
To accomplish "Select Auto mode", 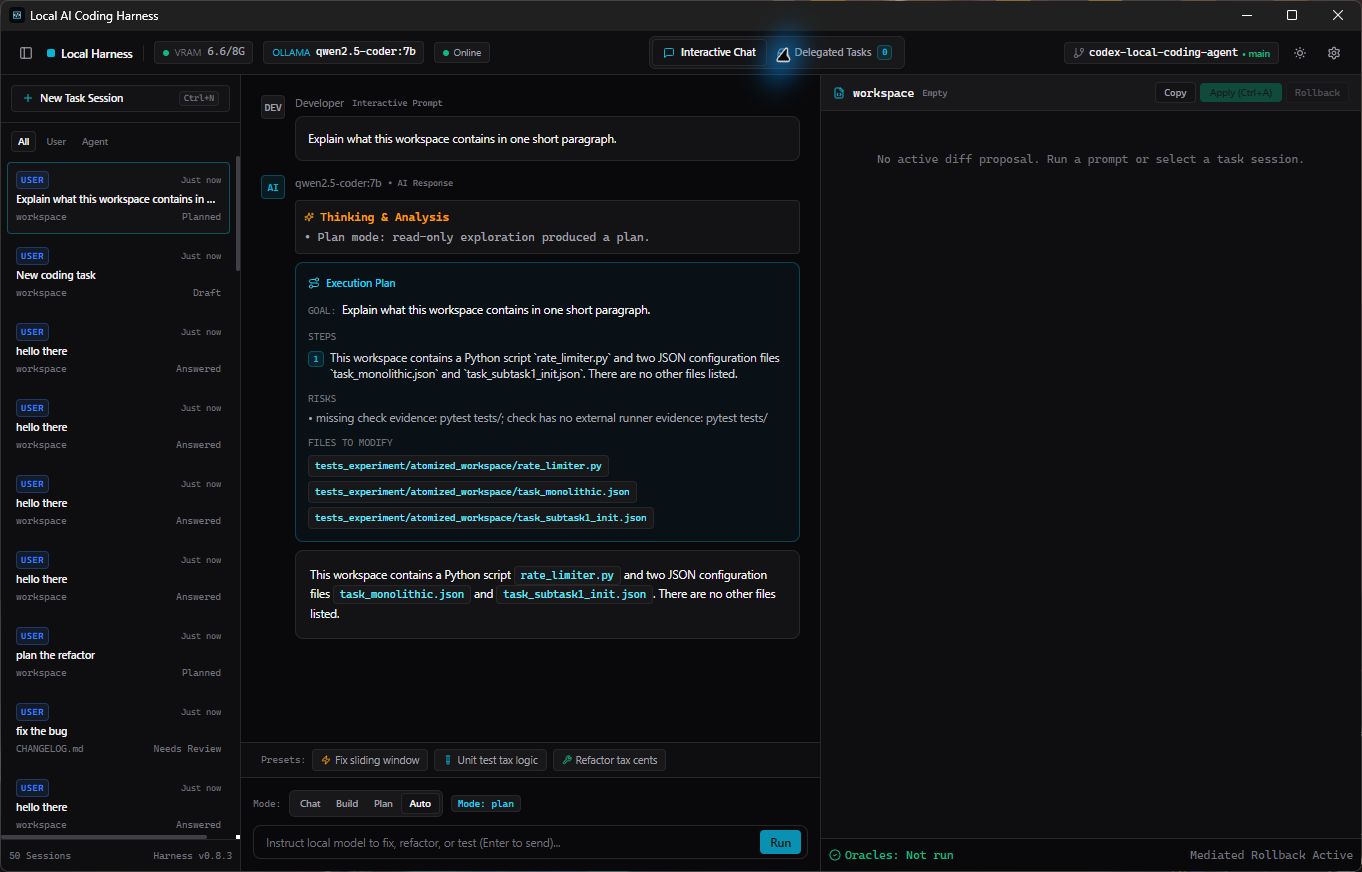I will [x=420, y=804].
